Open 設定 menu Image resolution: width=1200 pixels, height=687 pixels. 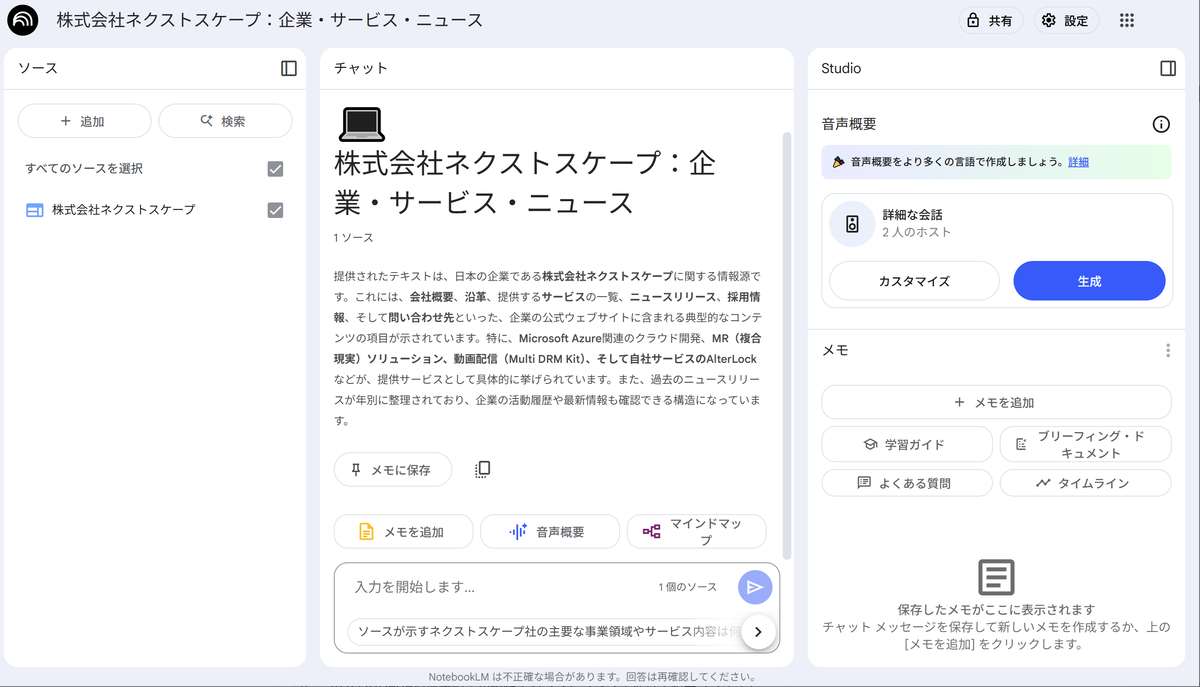pyautogui.click(x=1066, y=20)
